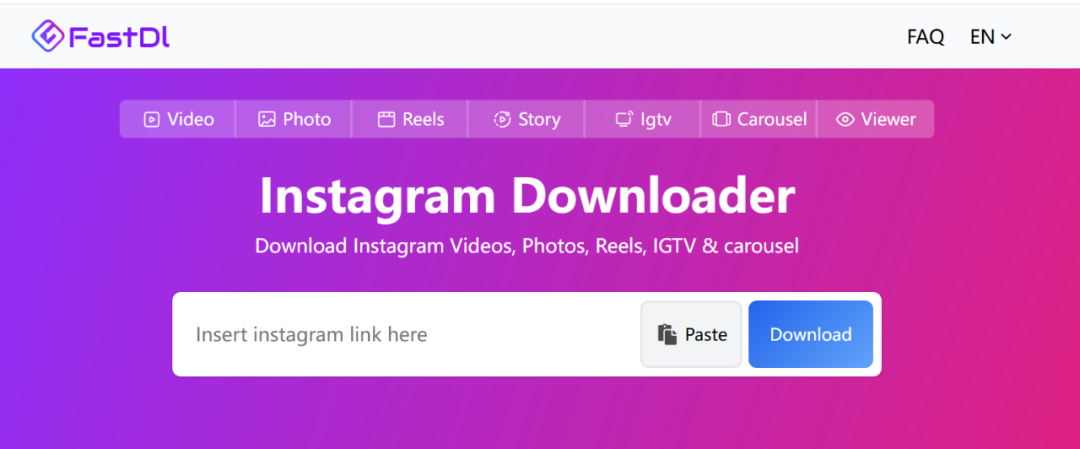Viewport: 1080px width, 449px height.
Task: Click the clapperboard icon beside Reels
Action: pyautogui.click(x=386, y=120)
